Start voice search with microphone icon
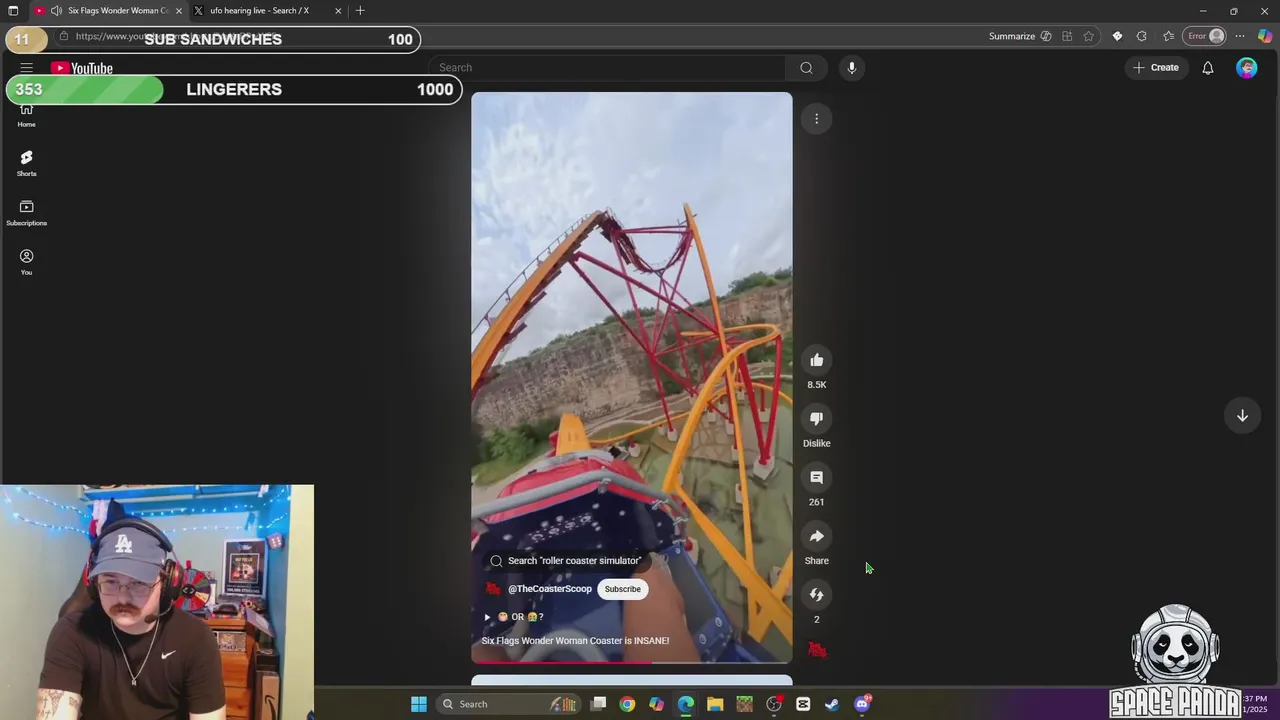This screenshot has height=720, width=1280. coord(852,68)
